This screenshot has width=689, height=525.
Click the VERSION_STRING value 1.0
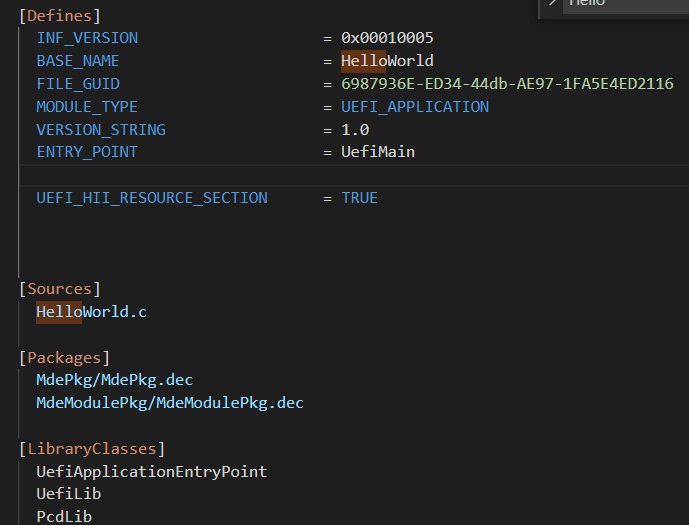tap(355, 130)
